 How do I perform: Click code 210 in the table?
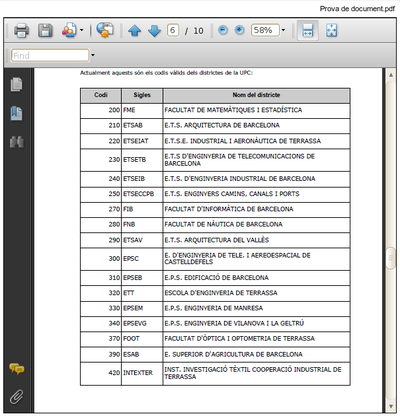coord(114,125)
